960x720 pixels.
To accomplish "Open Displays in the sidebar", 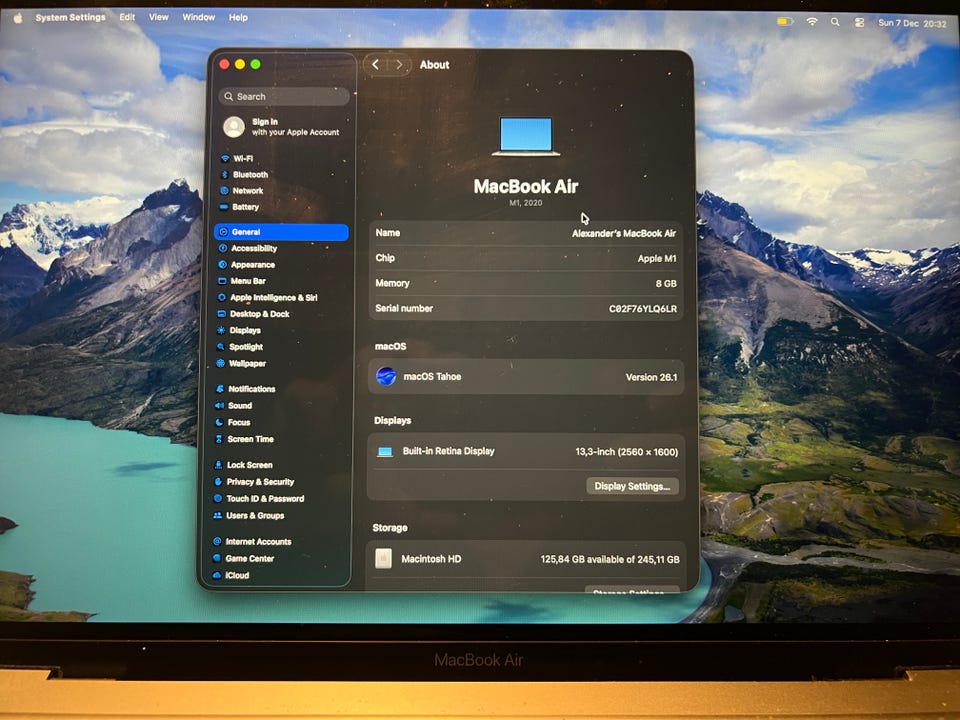I will [239, 331].
